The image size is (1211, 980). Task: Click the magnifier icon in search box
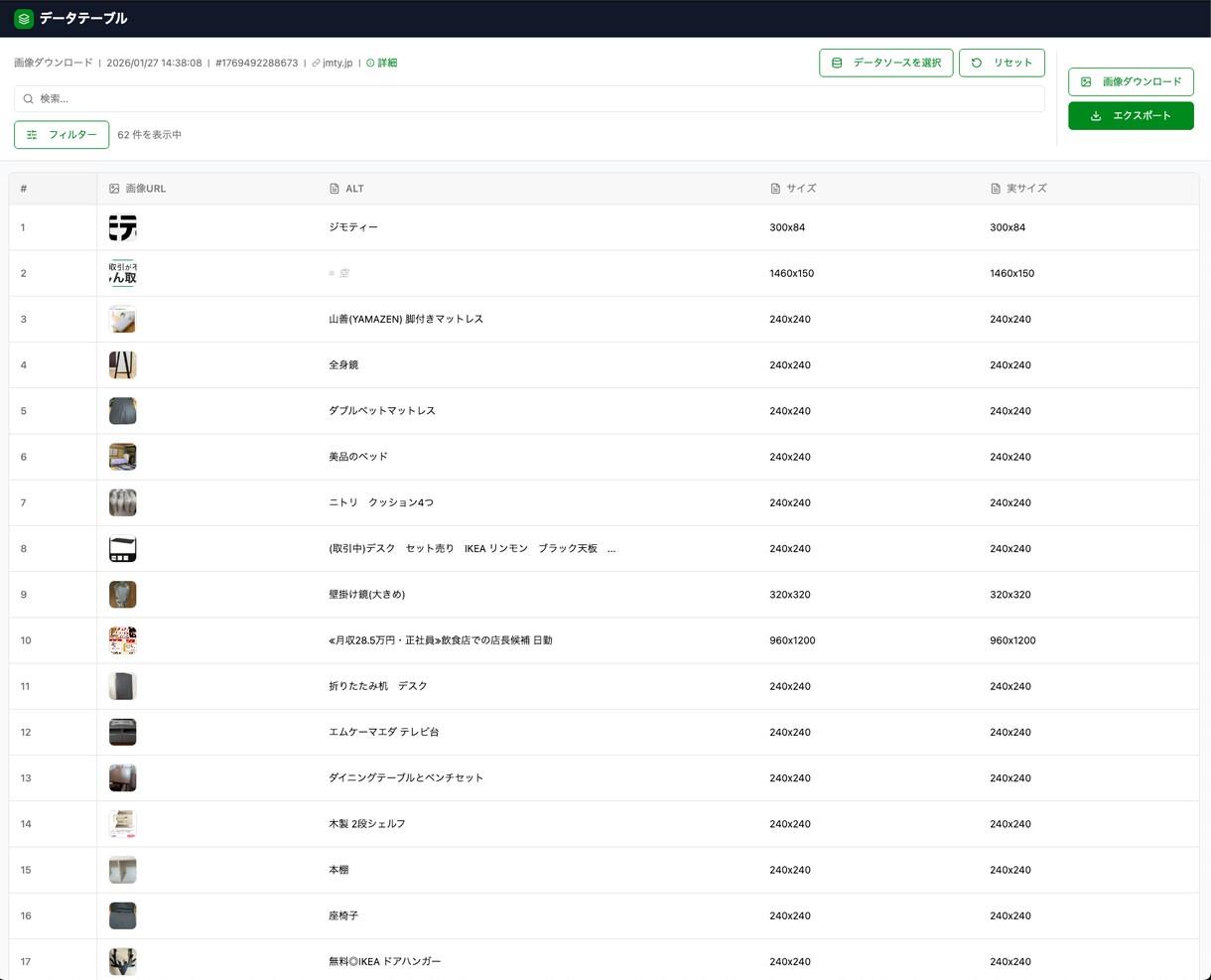click(x=29, y=99)
